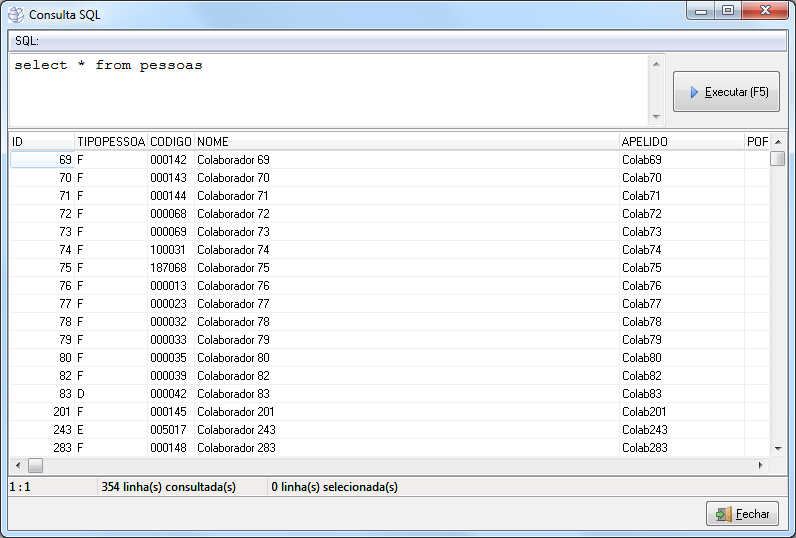Click the Consulta SQL title bar icon
Viewport: 796px width, 538px height.
17,15
